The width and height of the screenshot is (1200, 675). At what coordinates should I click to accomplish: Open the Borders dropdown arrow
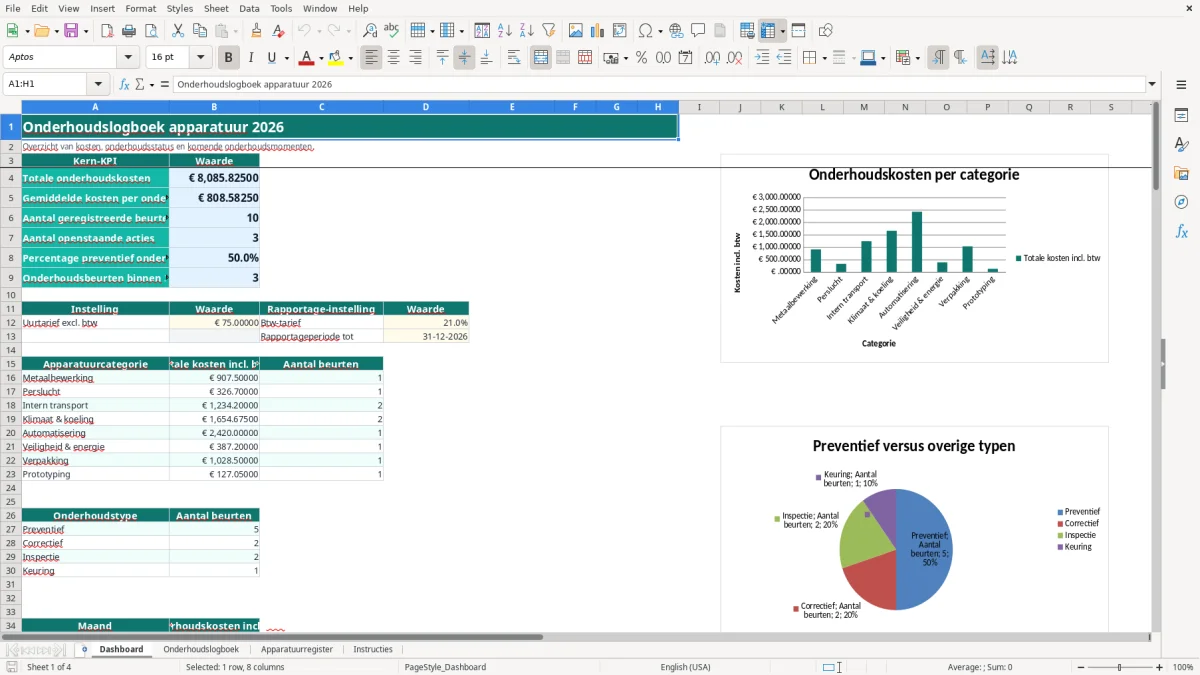[x=824, y=58]
